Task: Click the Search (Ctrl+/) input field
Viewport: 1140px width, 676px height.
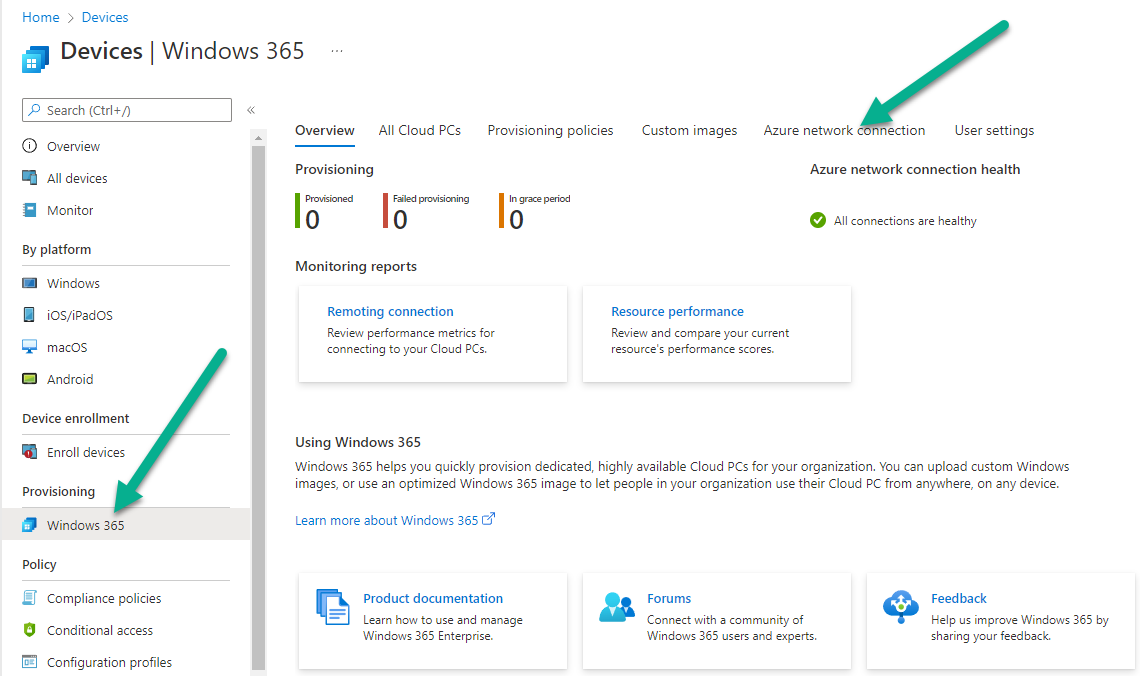Action: (127, 110)
